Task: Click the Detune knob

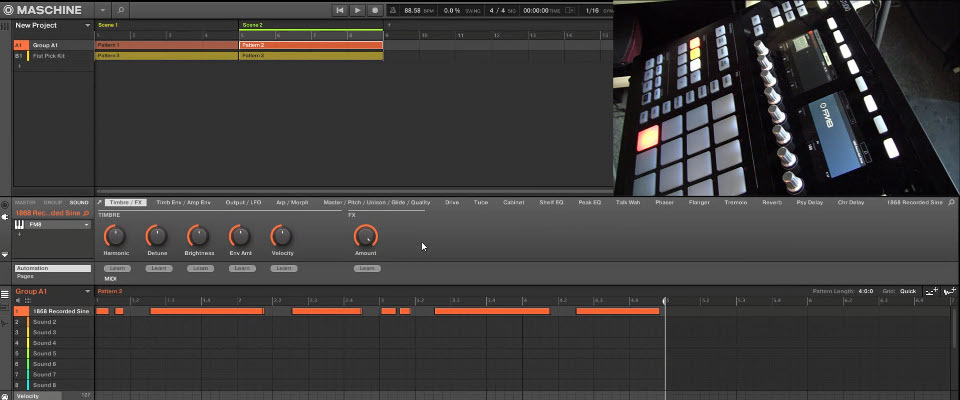Action: pyautogui.click(x=157, y=235)
